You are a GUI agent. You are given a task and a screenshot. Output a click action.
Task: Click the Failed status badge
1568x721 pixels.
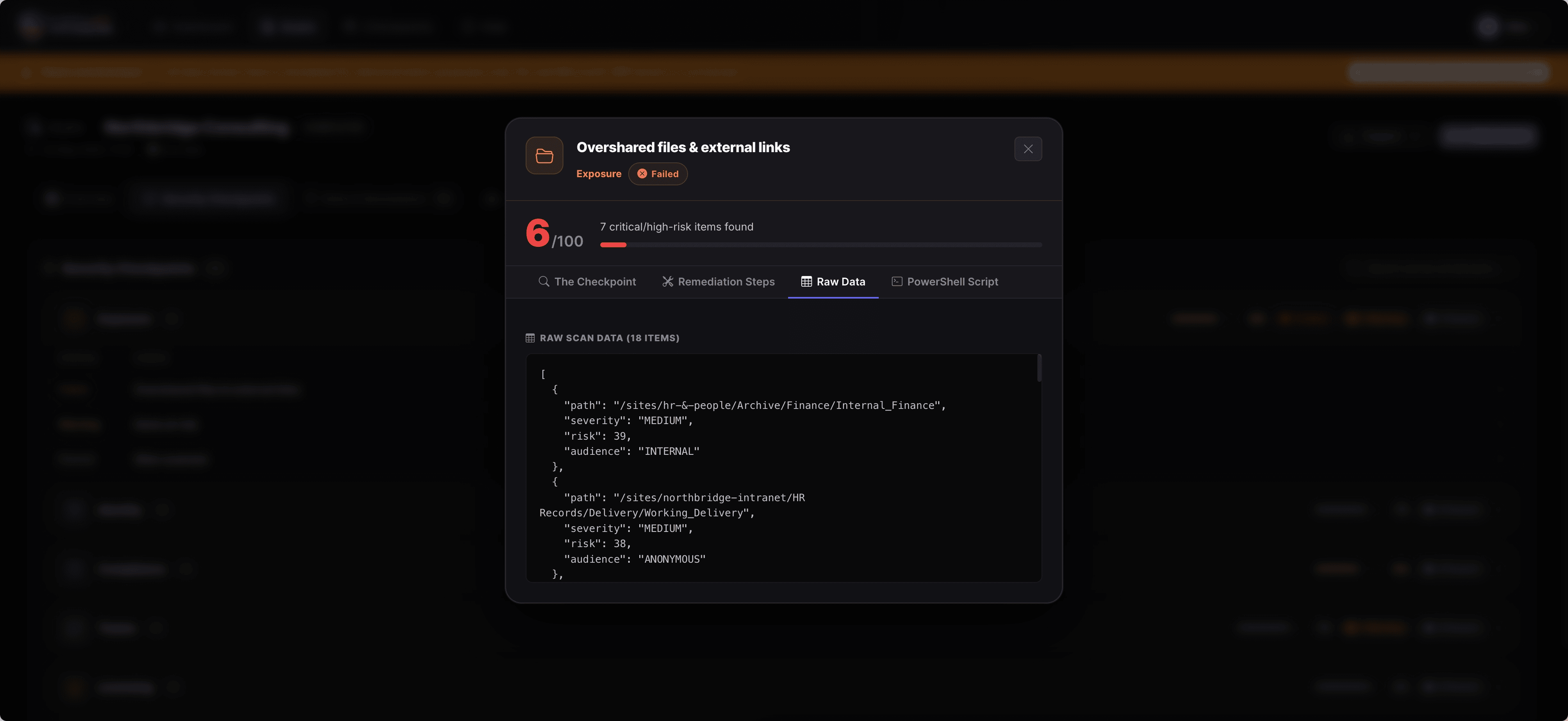(658, 174)
